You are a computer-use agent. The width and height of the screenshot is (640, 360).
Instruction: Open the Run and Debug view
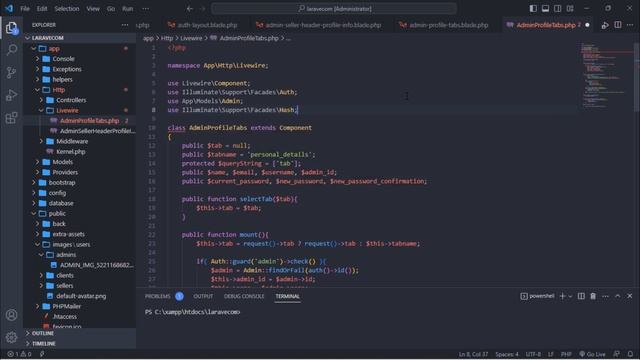tap(11, 95)
